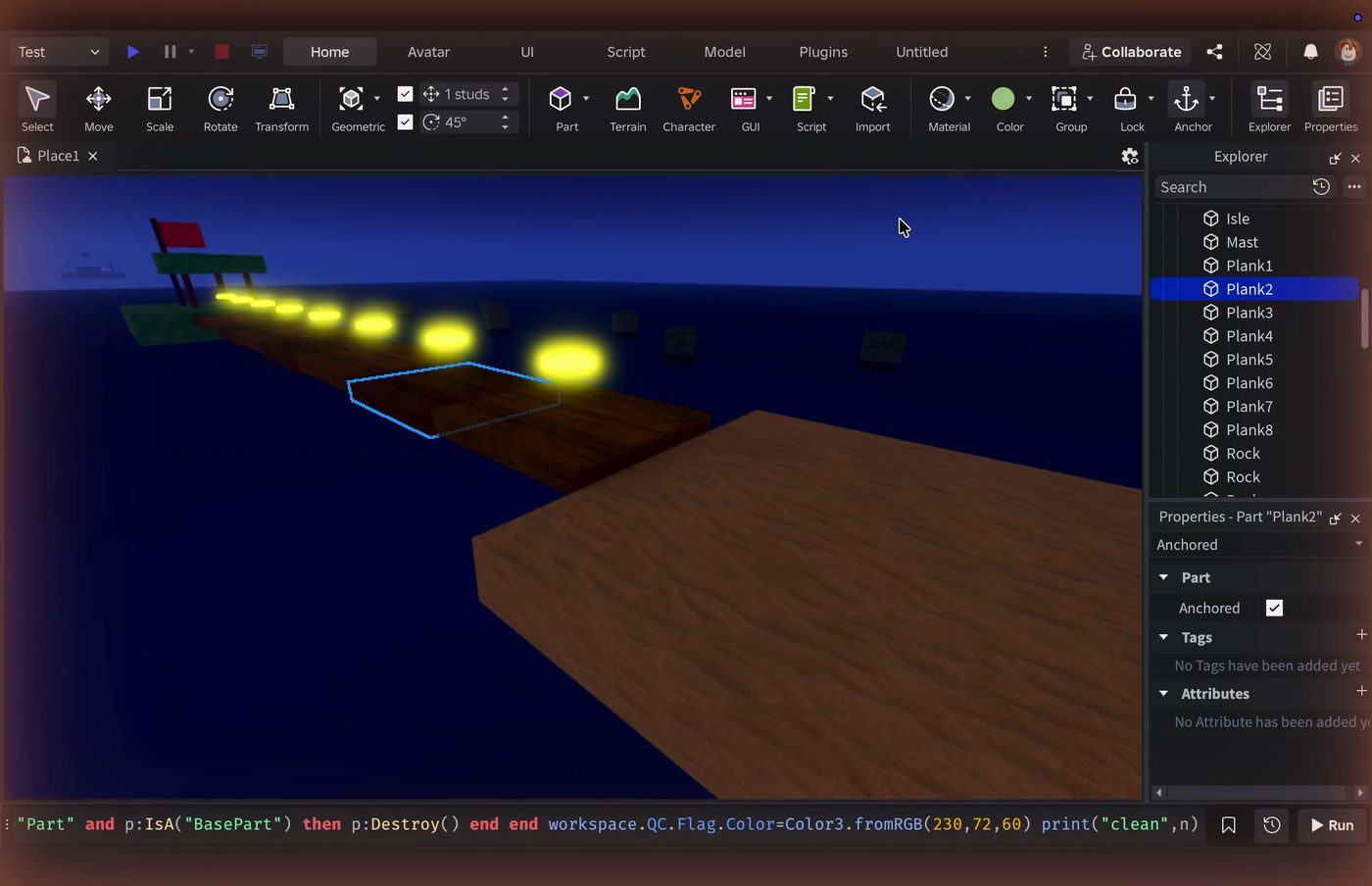Viewport: 1372px width, 886px height.
Task: Switch to the Avatar tab
Action: coord(428,52)
